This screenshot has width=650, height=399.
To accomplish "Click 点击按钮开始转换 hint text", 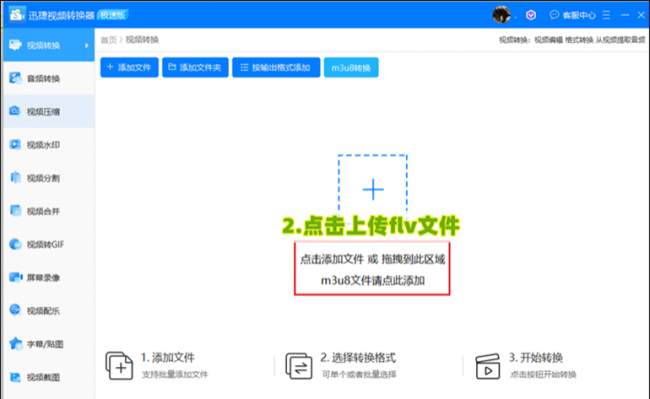I will 543,375.
